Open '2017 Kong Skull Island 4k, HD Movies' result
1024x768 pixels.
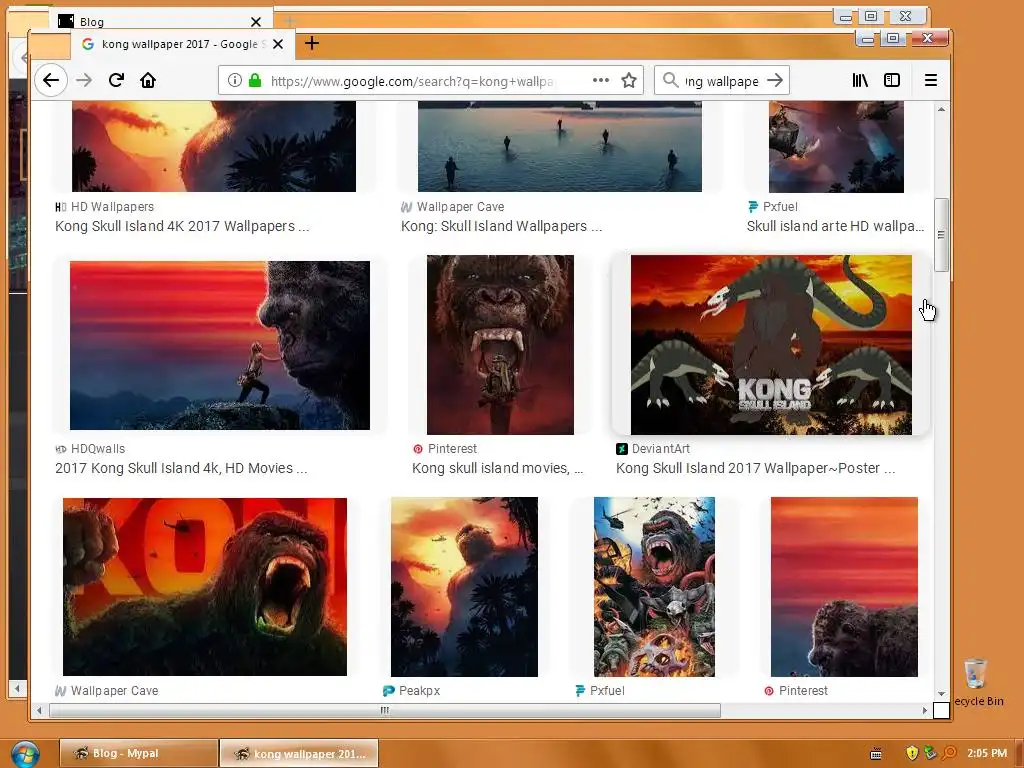[181, 468]
